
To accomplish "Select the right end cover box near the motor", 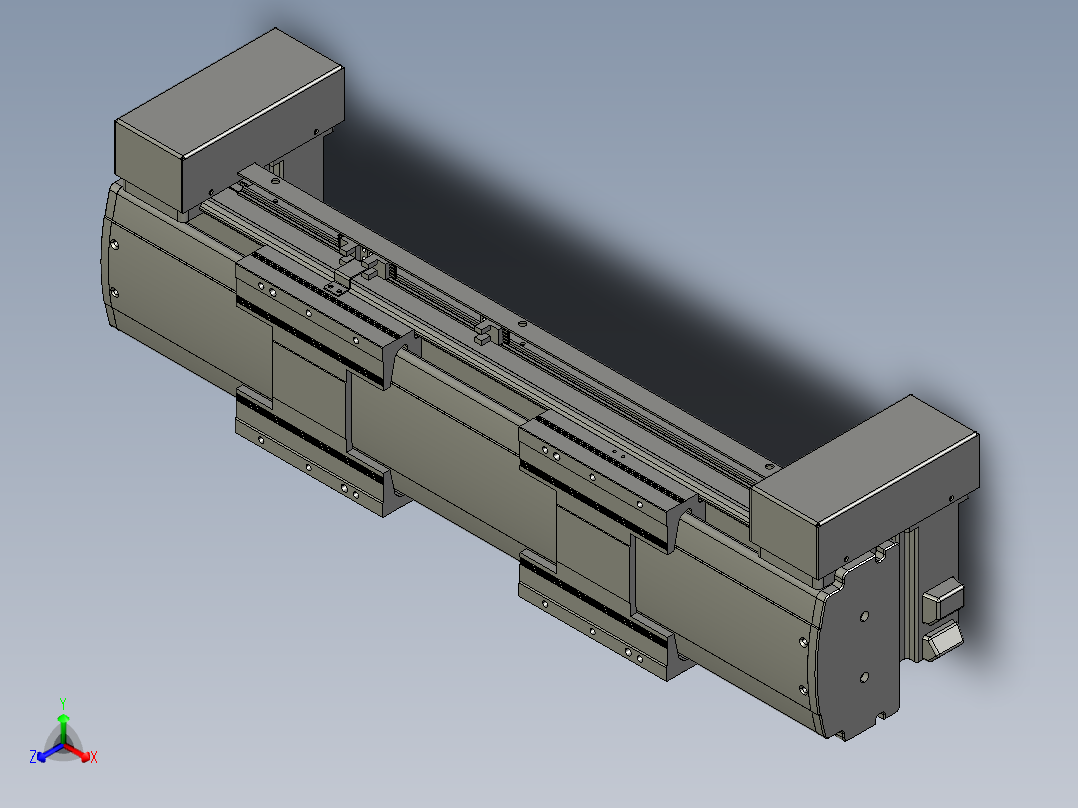I will (865, 486).
